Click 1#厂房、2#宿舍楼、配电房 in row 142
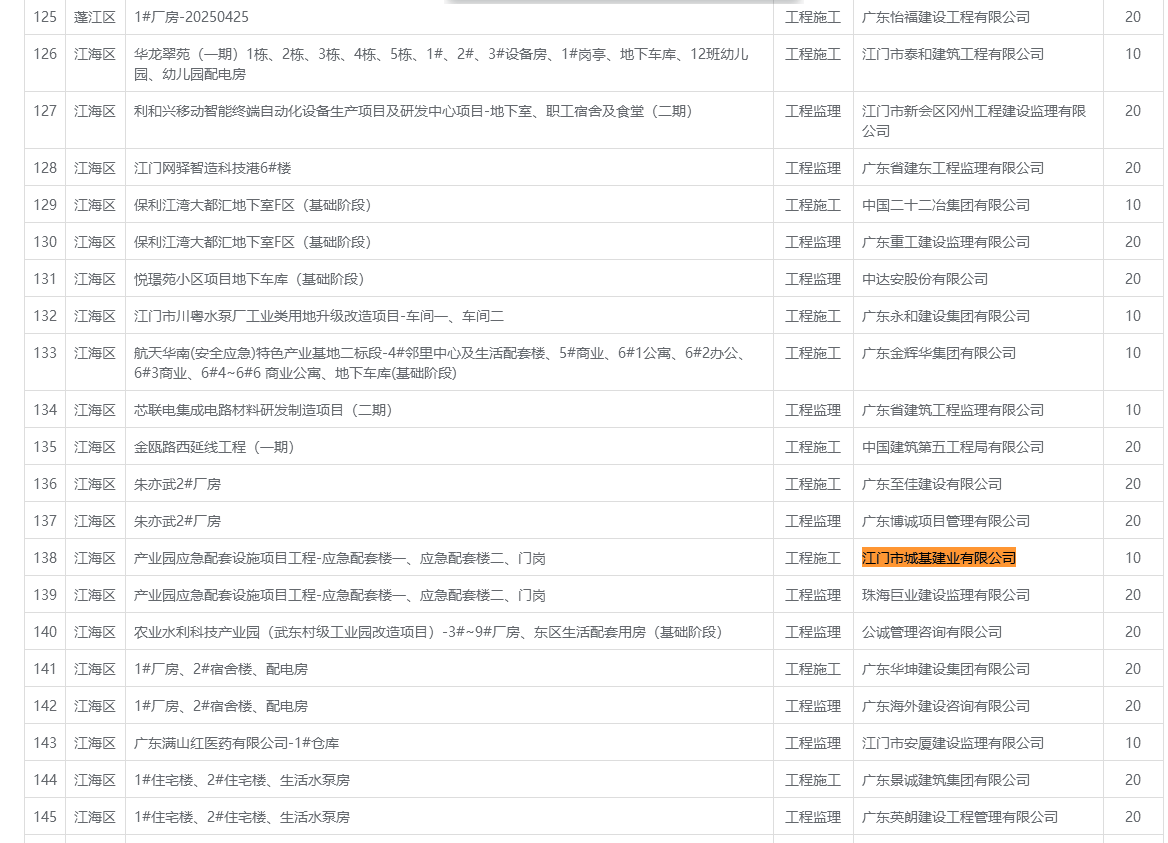 pos(220,706)
